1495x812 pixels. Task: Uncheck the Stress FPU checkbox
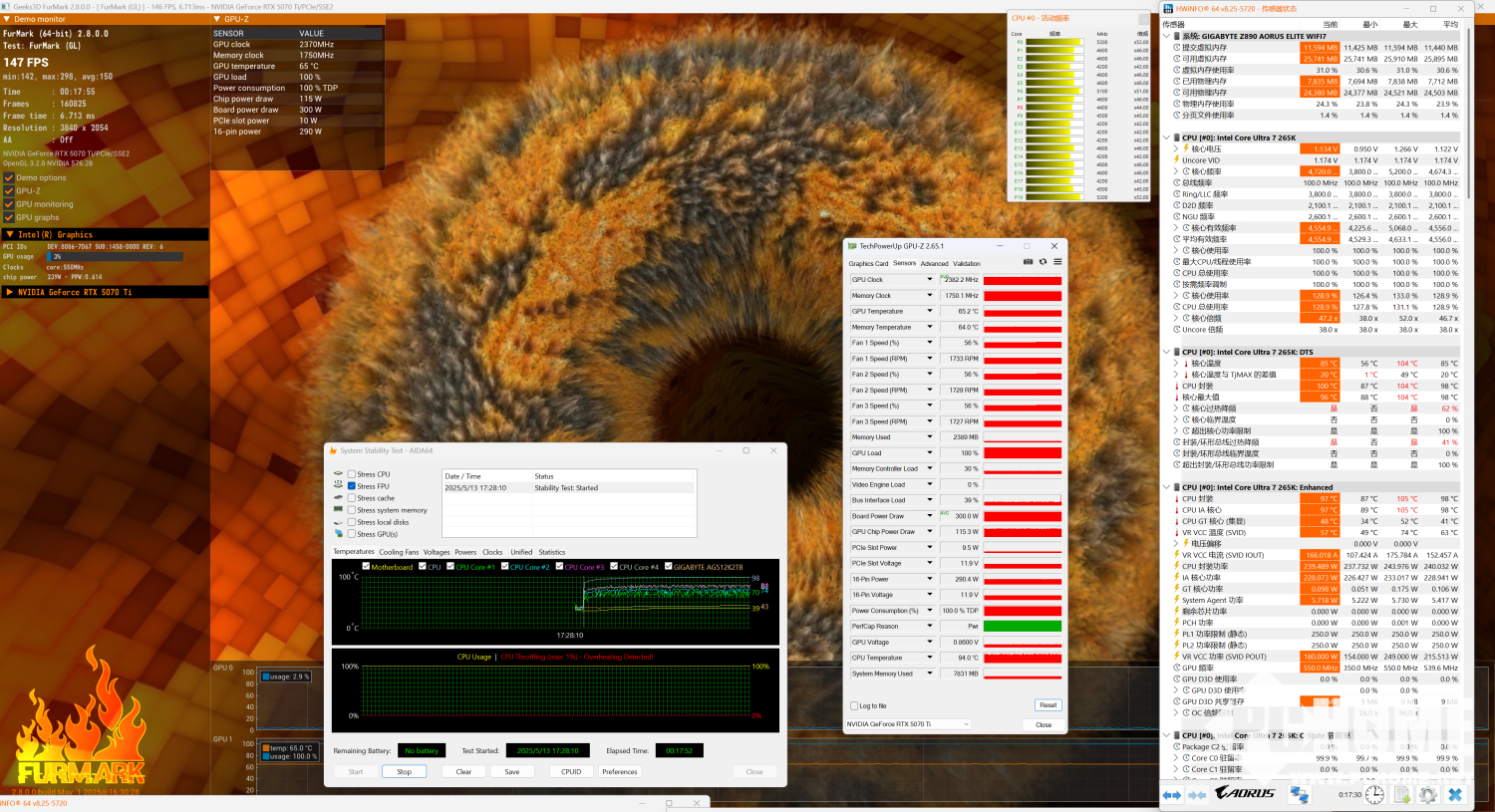pyautogui.click(x=352, y=486)
